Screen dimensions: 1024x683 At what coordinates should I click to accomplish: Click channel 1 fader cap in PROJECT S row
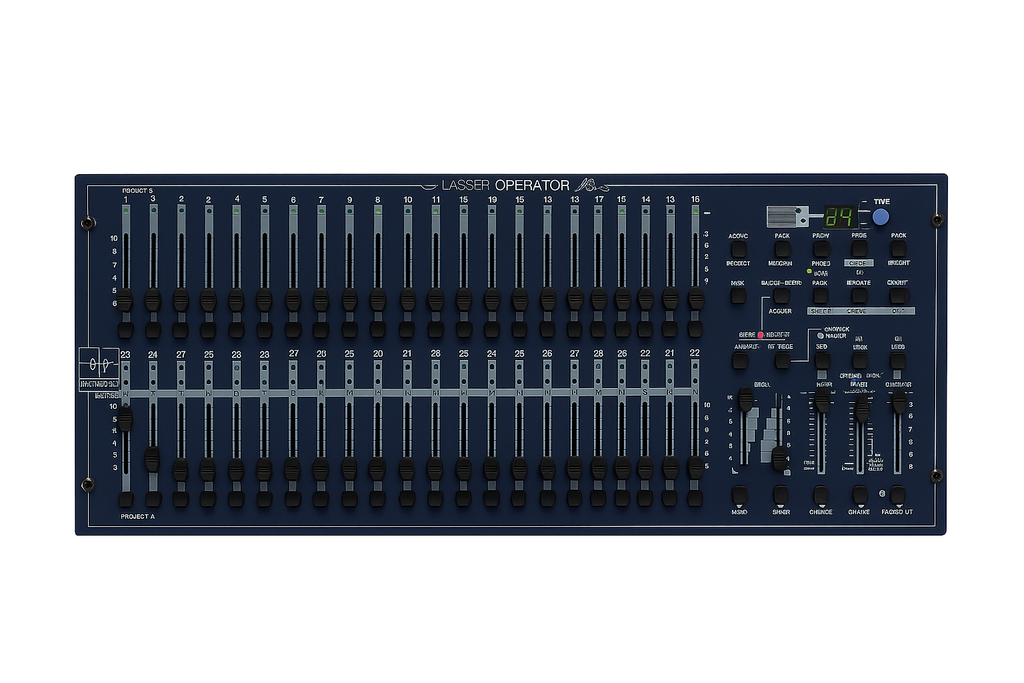[x=125, y=300]
